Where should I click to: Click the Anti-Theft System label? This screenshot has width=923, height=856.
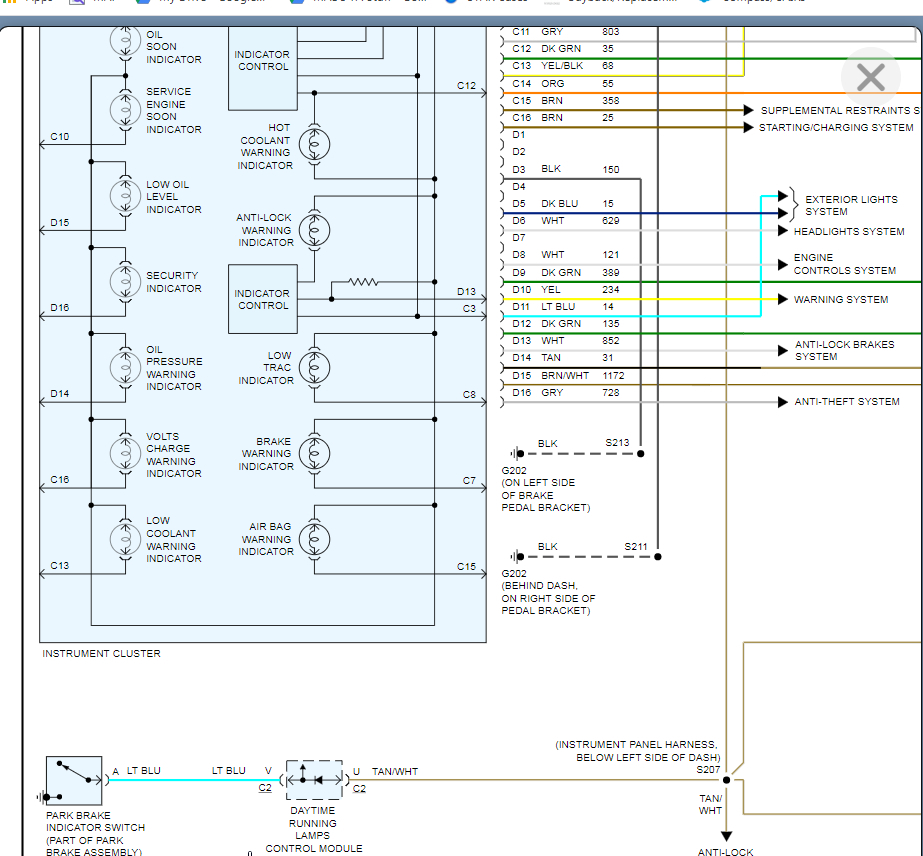(x=847, y=402)
